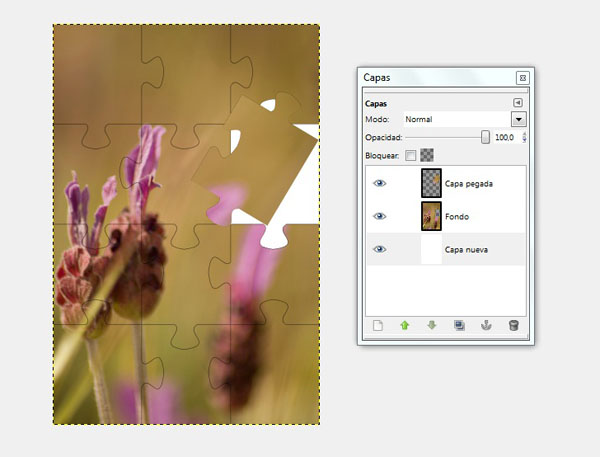This screenshot has width=600, height=457.
Task: Select the 'Fondo' layer name
Action: [457, 217]
